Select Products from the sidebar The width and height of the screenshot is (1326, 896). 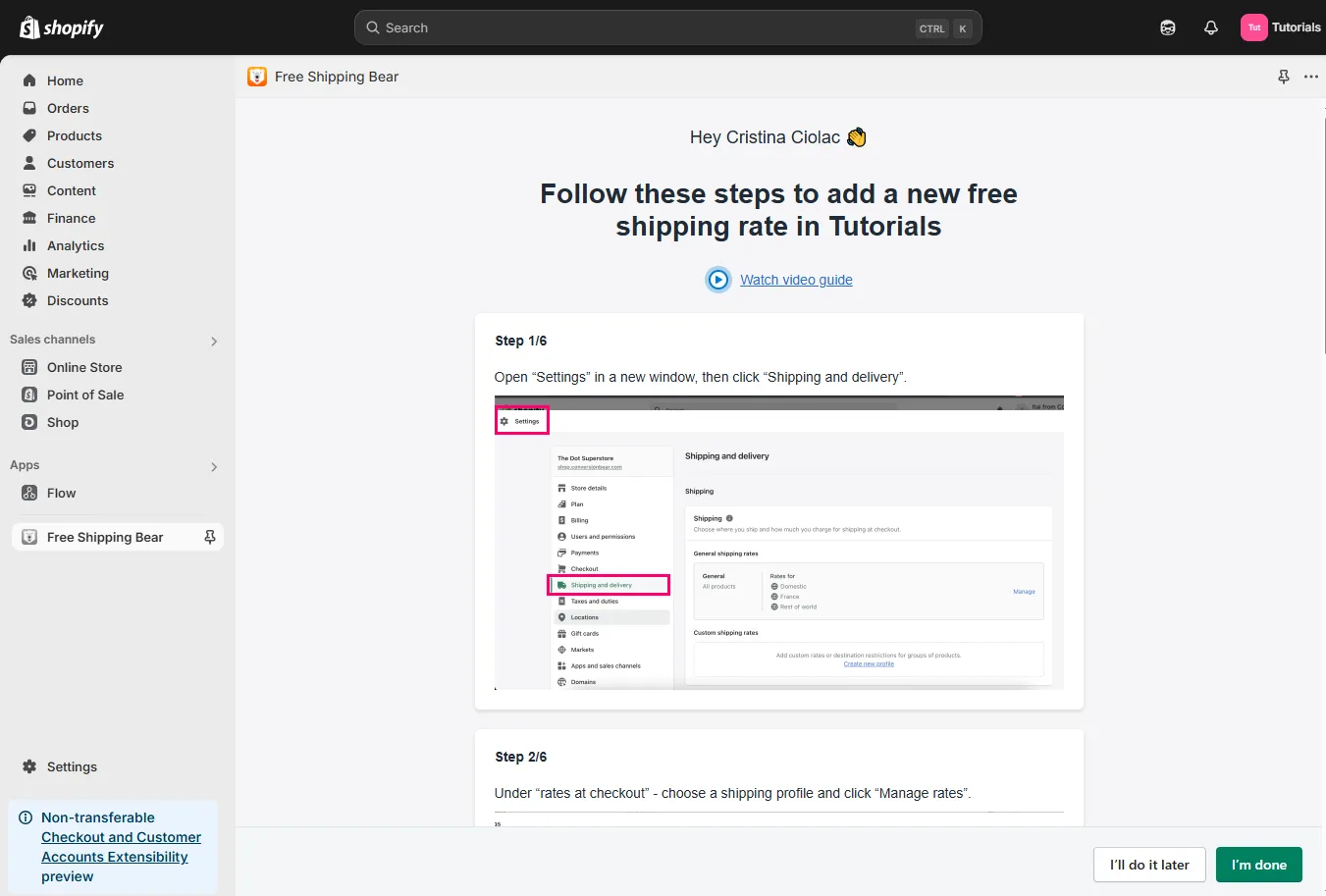(x=75, y=135)
